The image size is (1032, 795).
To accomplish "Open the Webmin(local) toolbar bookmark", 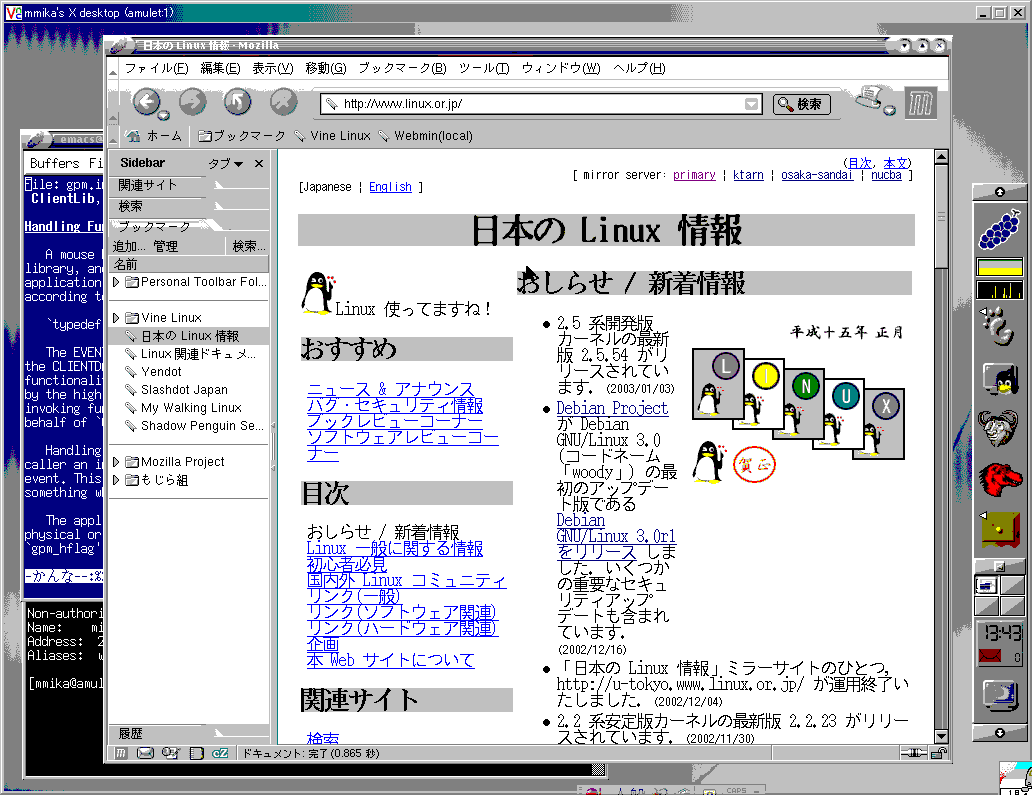I will tap(425, 136).
